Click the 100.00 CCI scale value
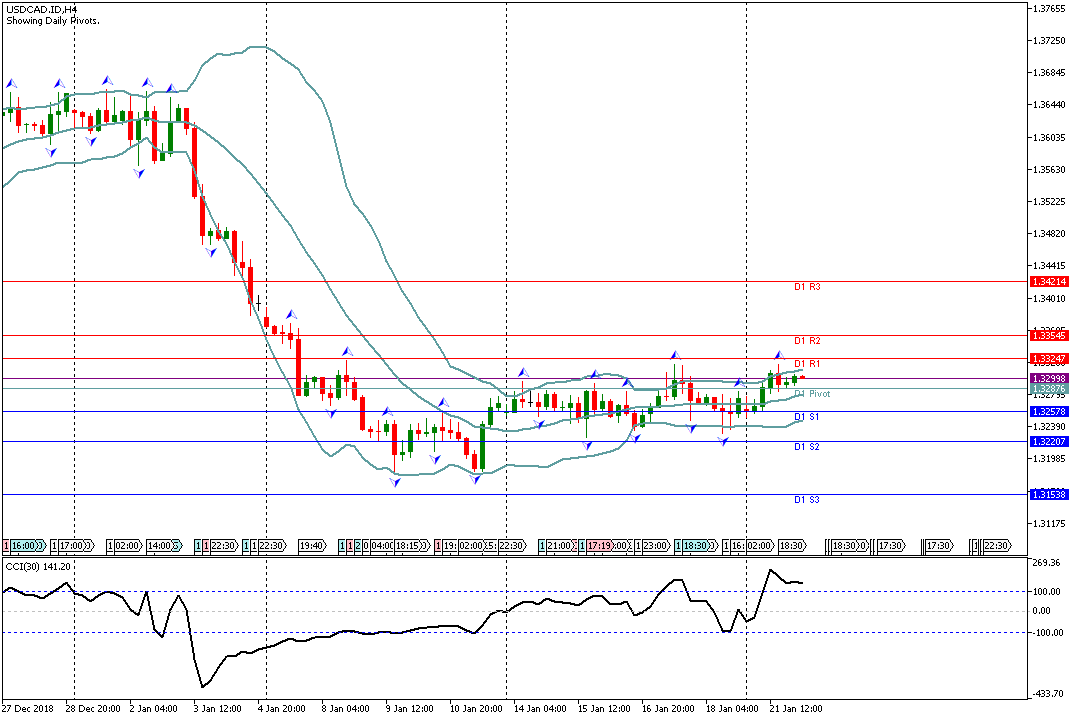 tap(1046, 591)
